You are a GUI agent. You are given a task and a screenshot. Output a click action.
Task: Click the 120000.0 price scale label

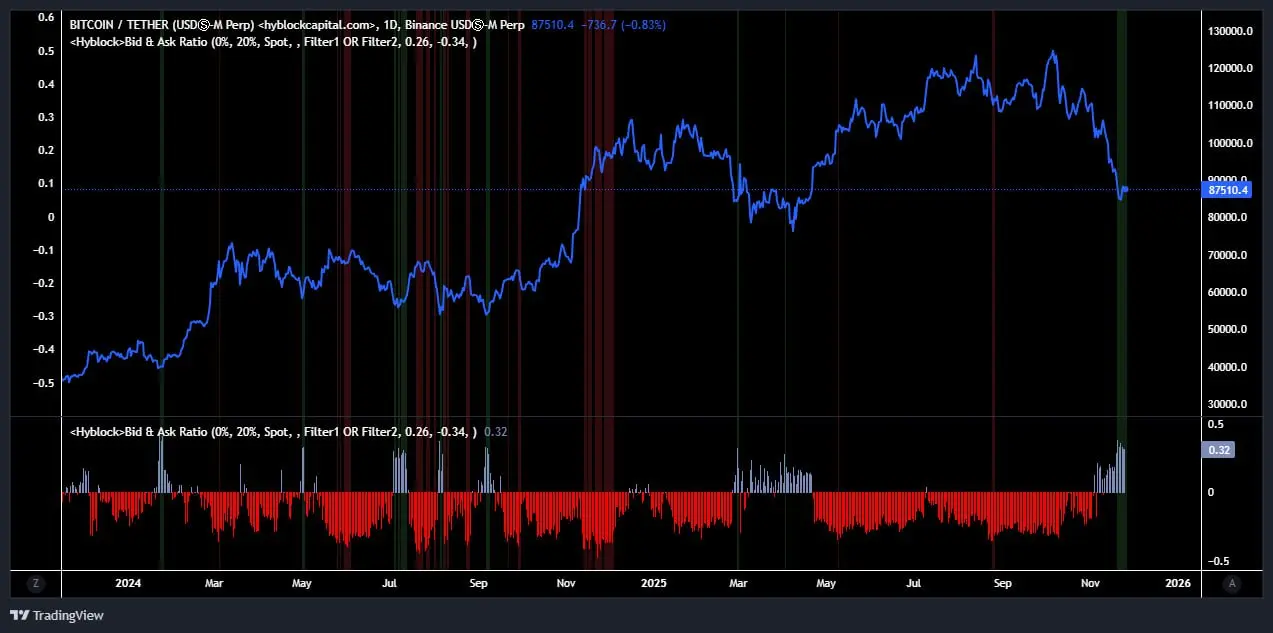1229,68
